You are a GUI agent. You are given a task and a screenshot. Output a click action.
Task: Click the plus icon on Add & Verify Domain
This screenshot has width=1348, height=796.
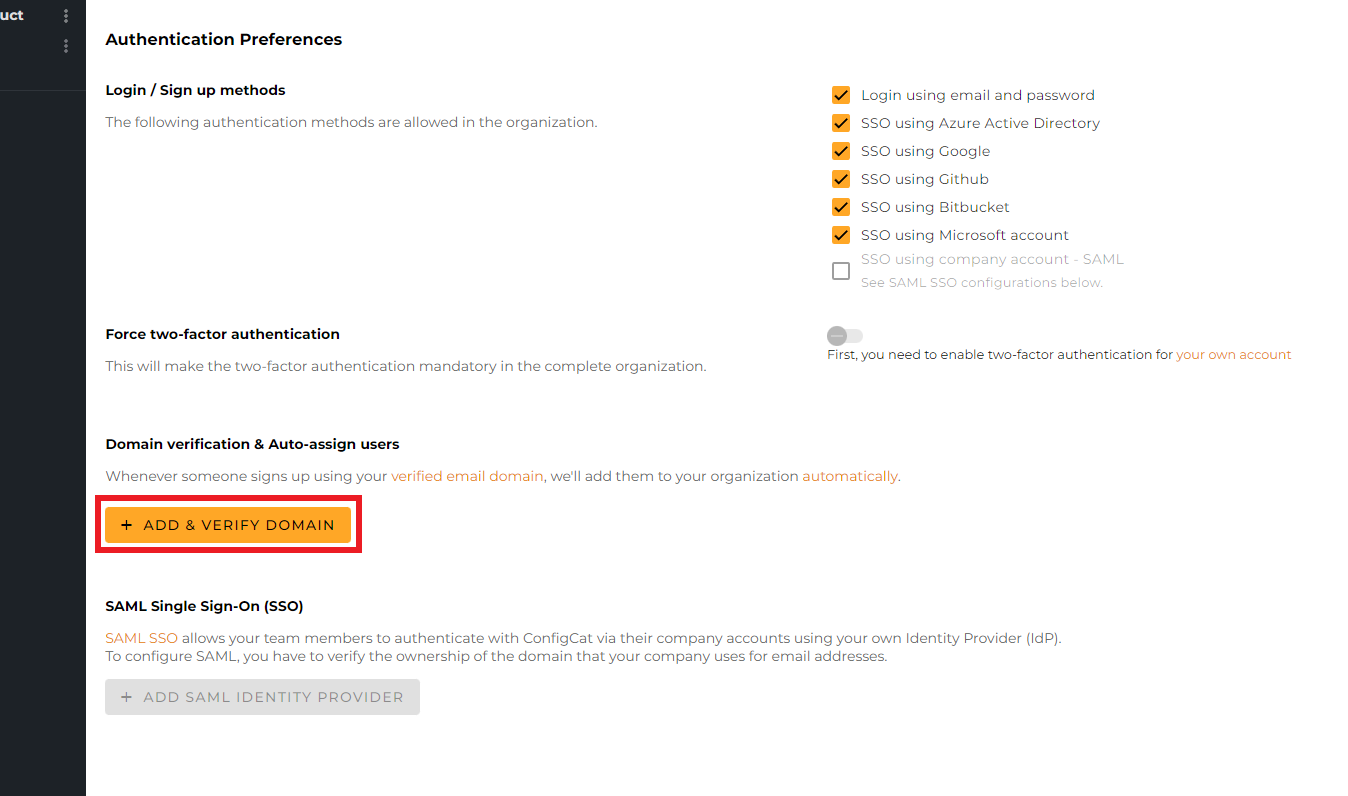[126, 524]
